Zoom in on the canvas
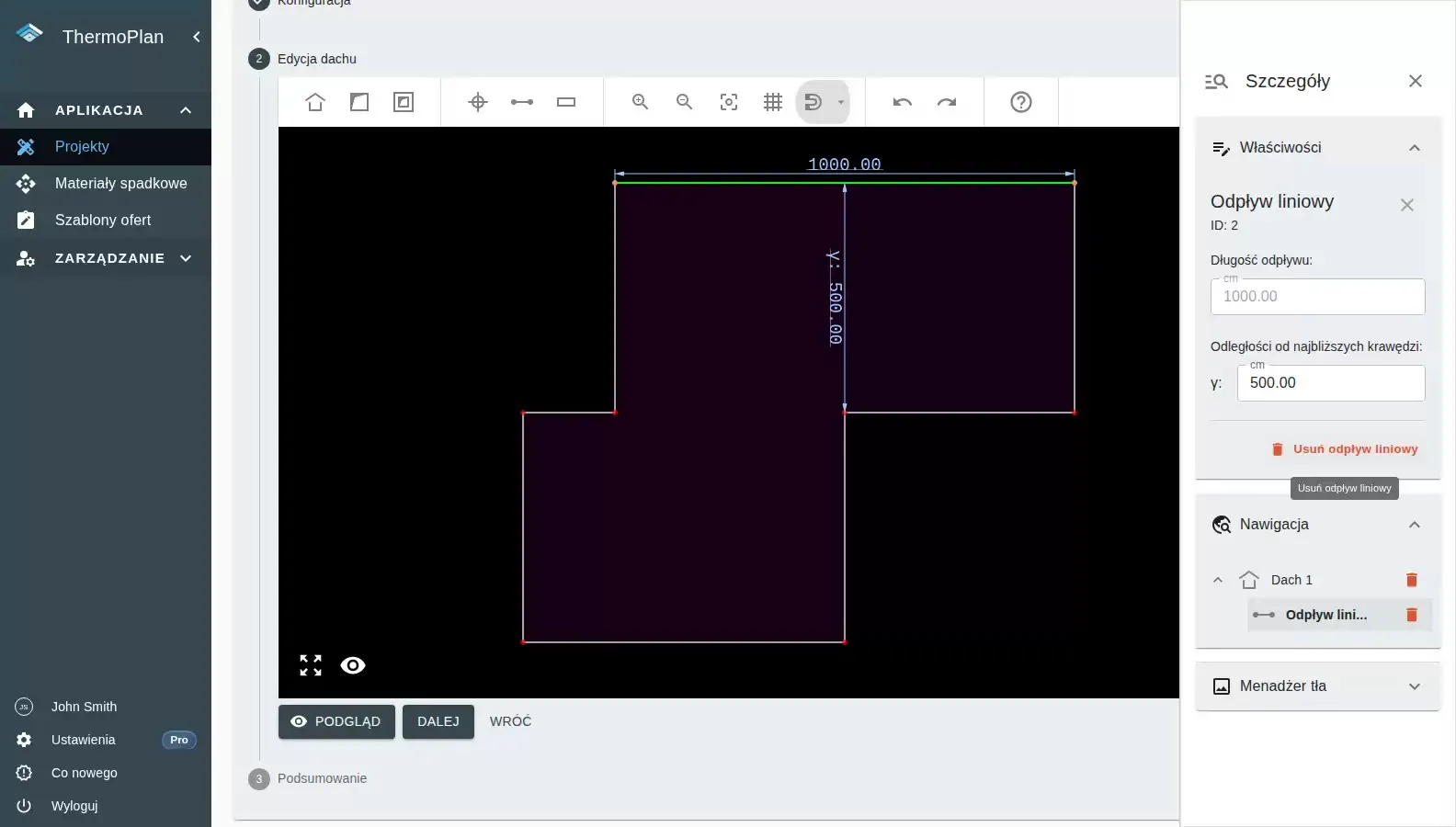 tap(641, 102)
